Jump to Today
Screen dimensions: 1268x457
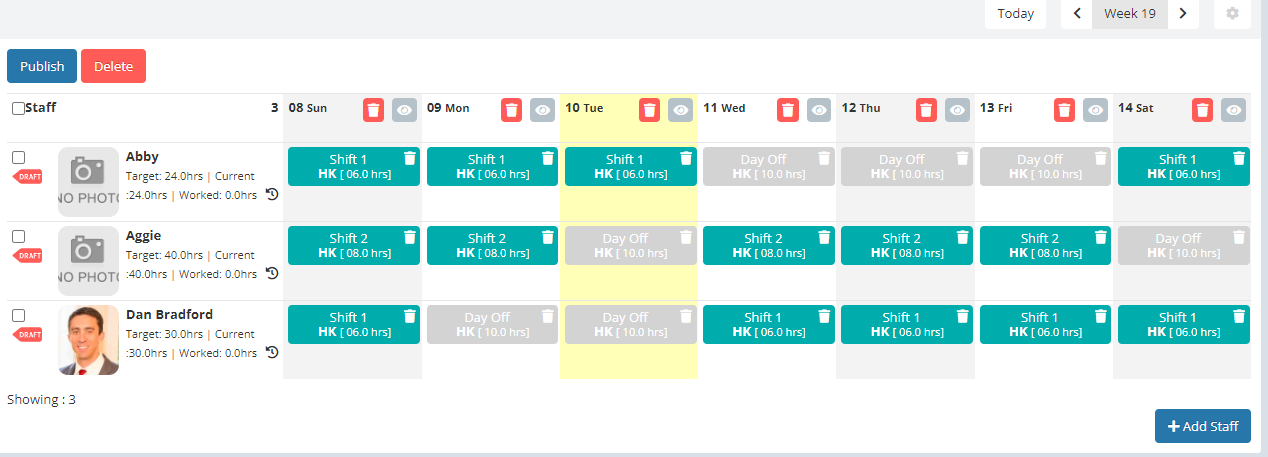point(1015,14)
